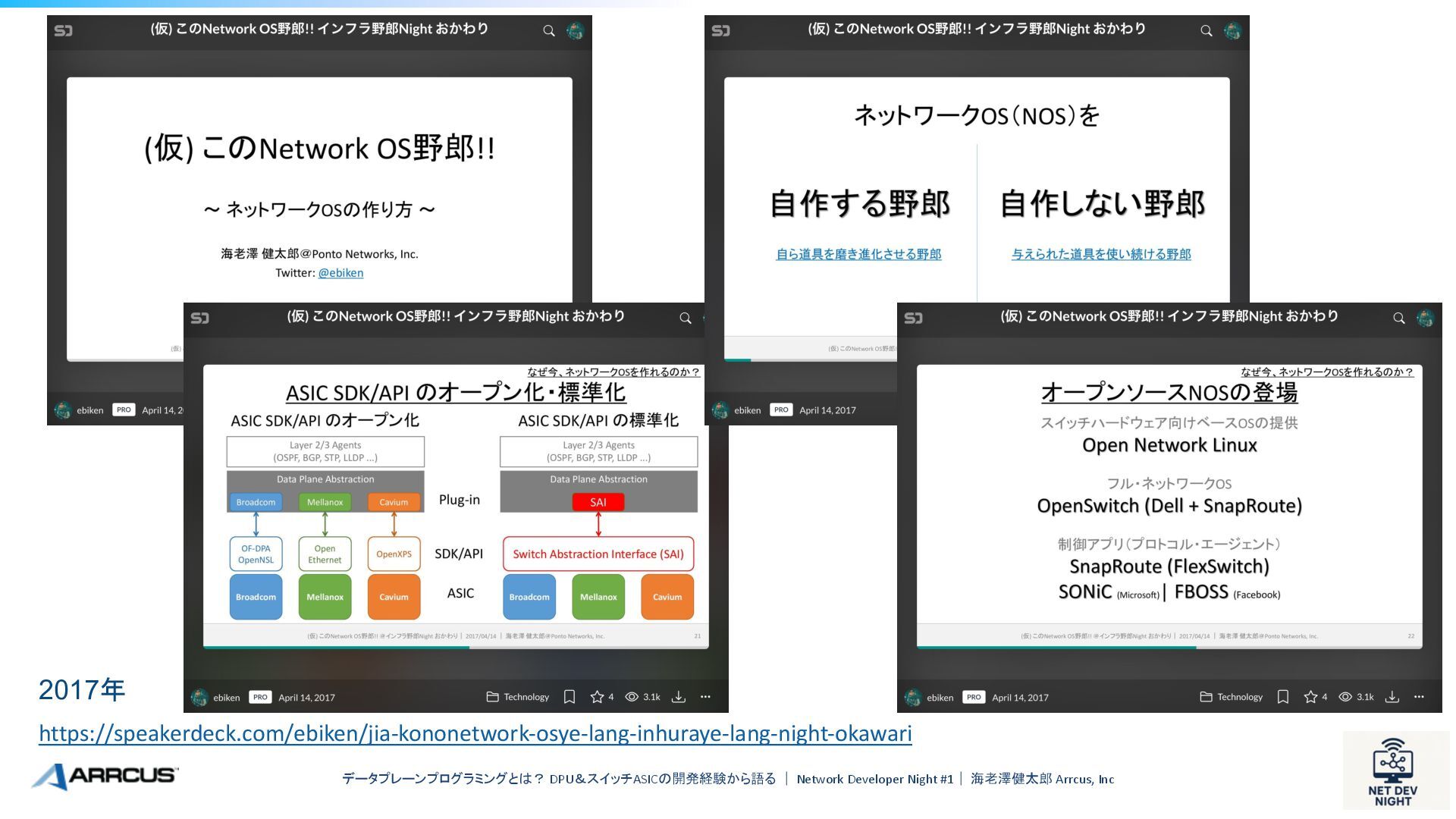
Task: Click the search icon in top-left deck header
Action: coord(548,31)
